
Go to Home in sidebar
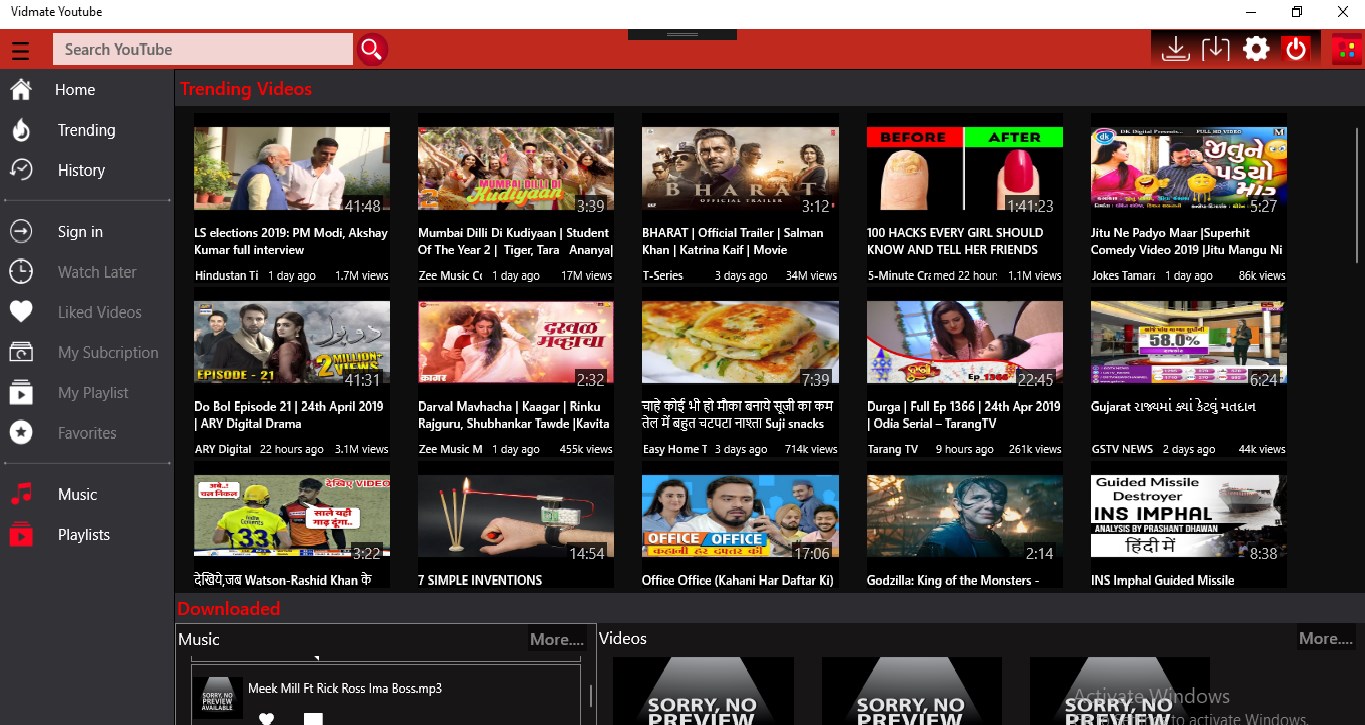point(75,90)
